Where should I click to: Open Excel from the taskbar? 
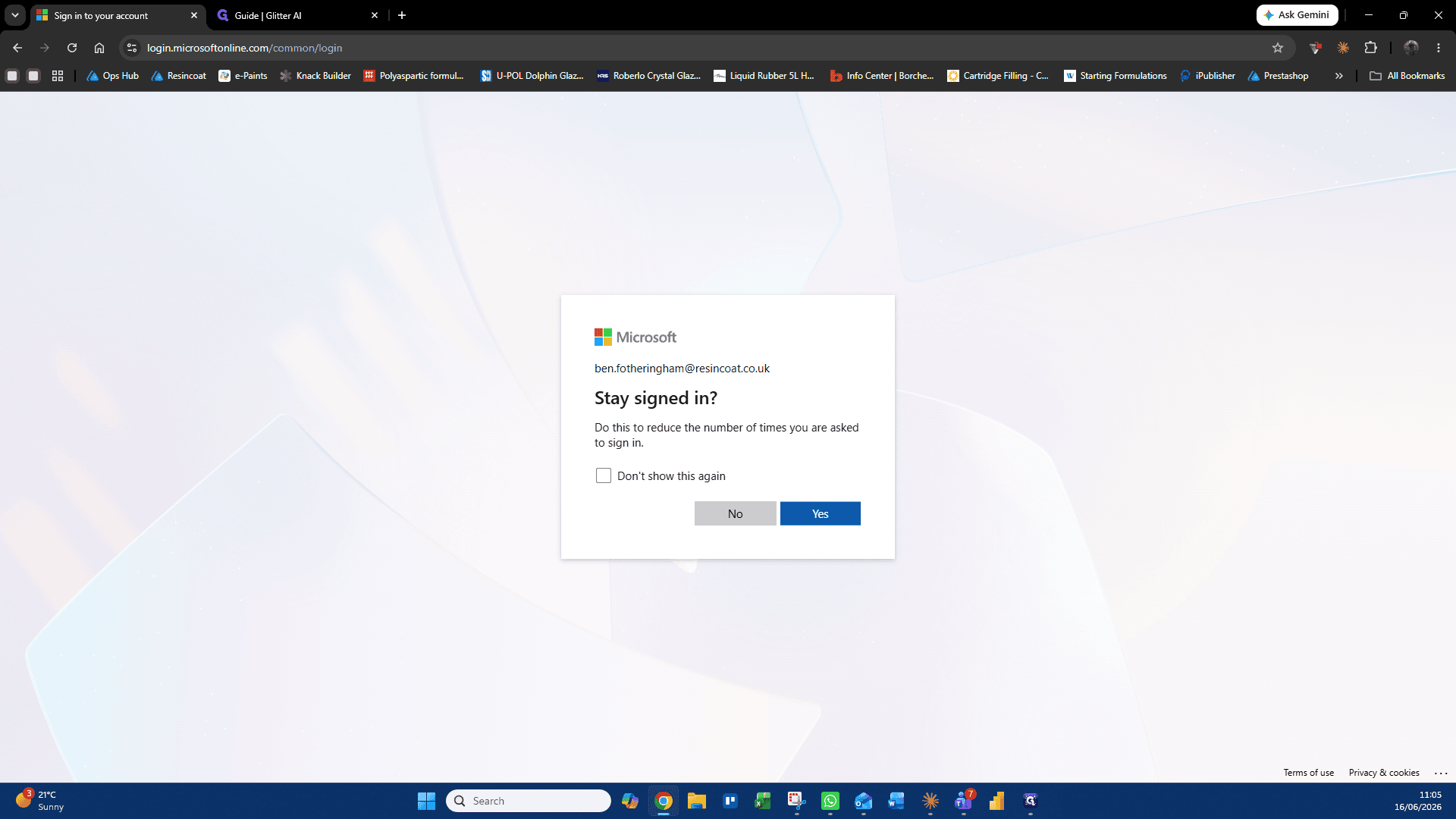pos(763,801)
